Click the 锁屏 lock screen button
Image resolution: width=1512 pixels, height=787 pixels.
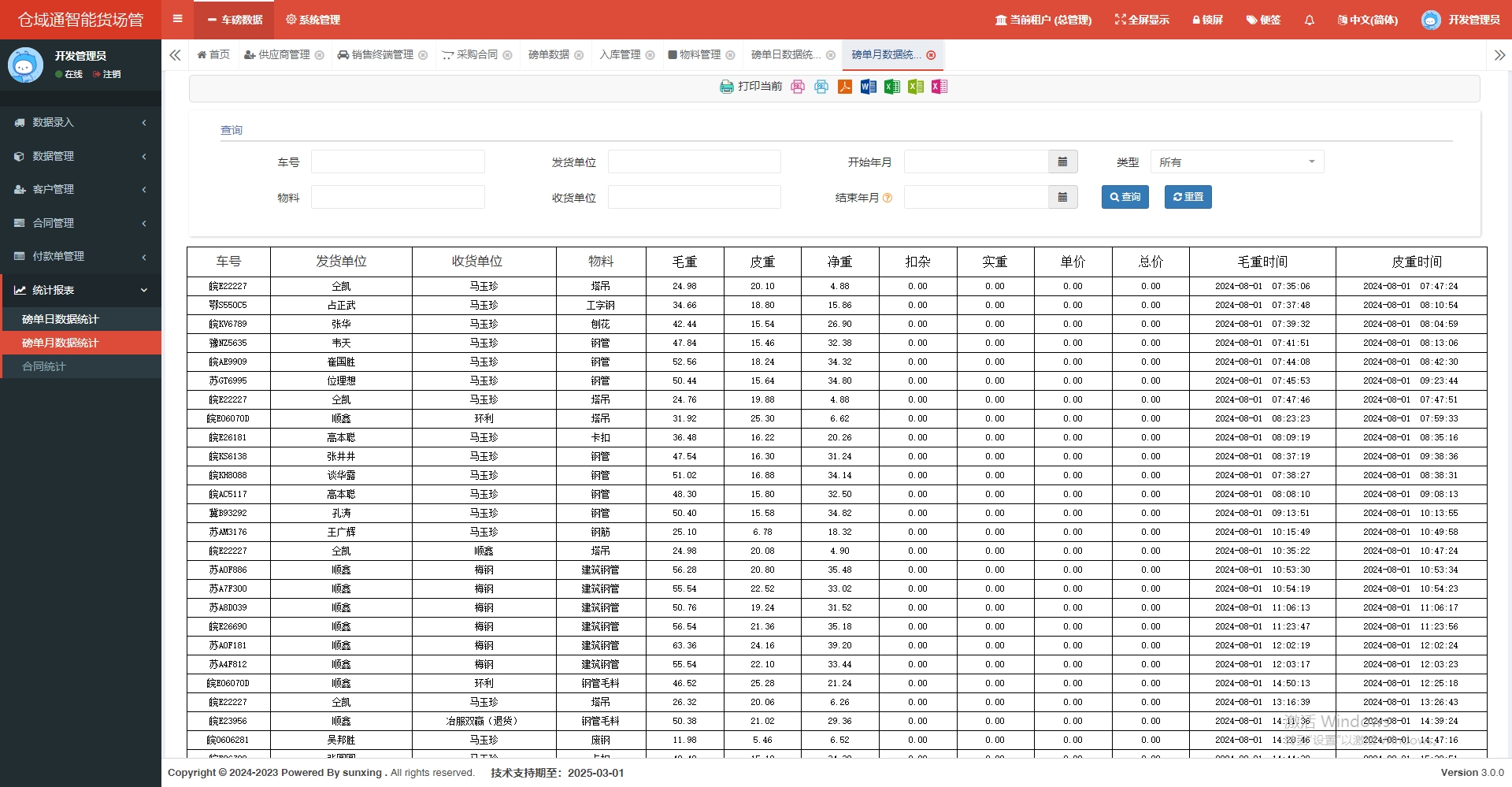1207,20
